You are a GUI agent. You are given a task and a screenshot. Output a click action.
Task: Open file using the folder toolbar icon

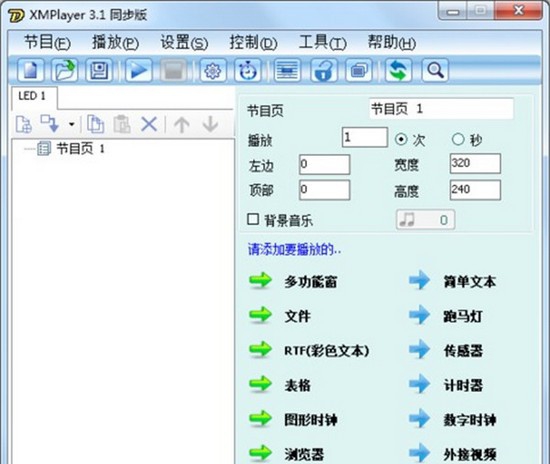pyautogui.click(x=65, y=70)
